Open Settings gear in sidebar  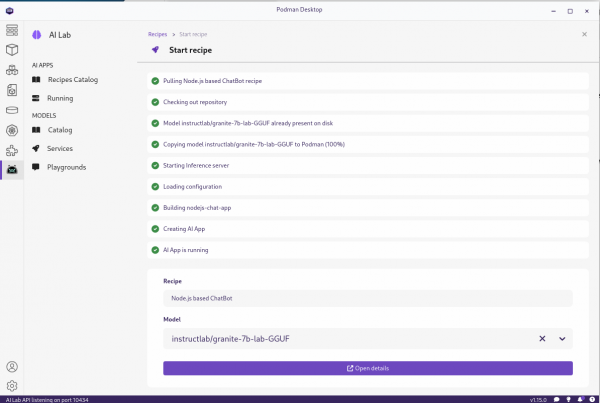point(12,385)
